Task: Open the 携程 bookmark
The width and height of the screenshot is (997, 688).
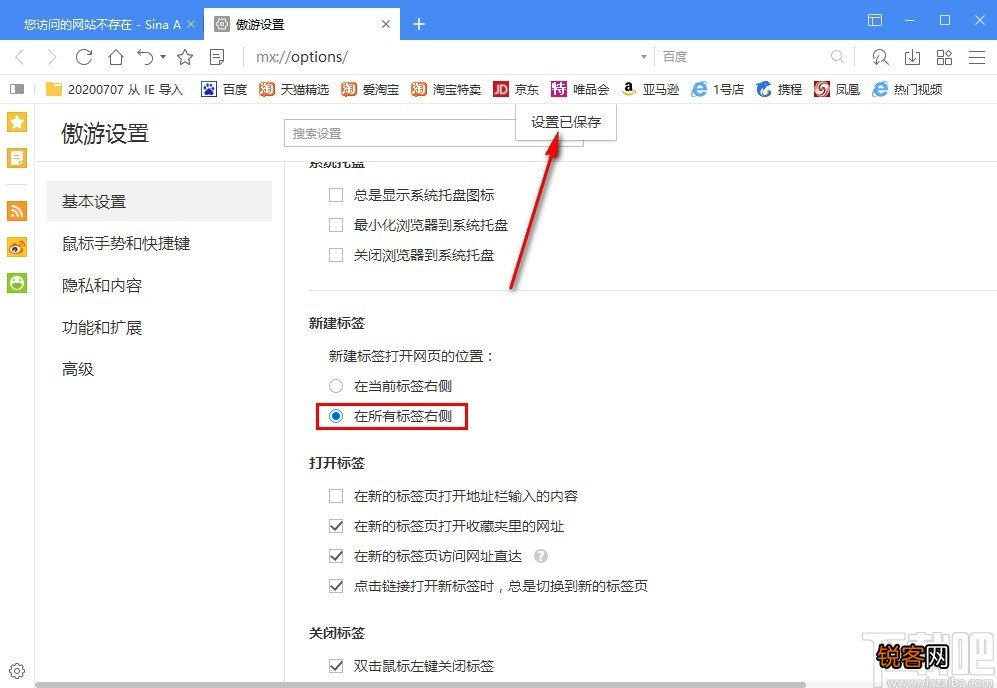Action: coord(779,89)
